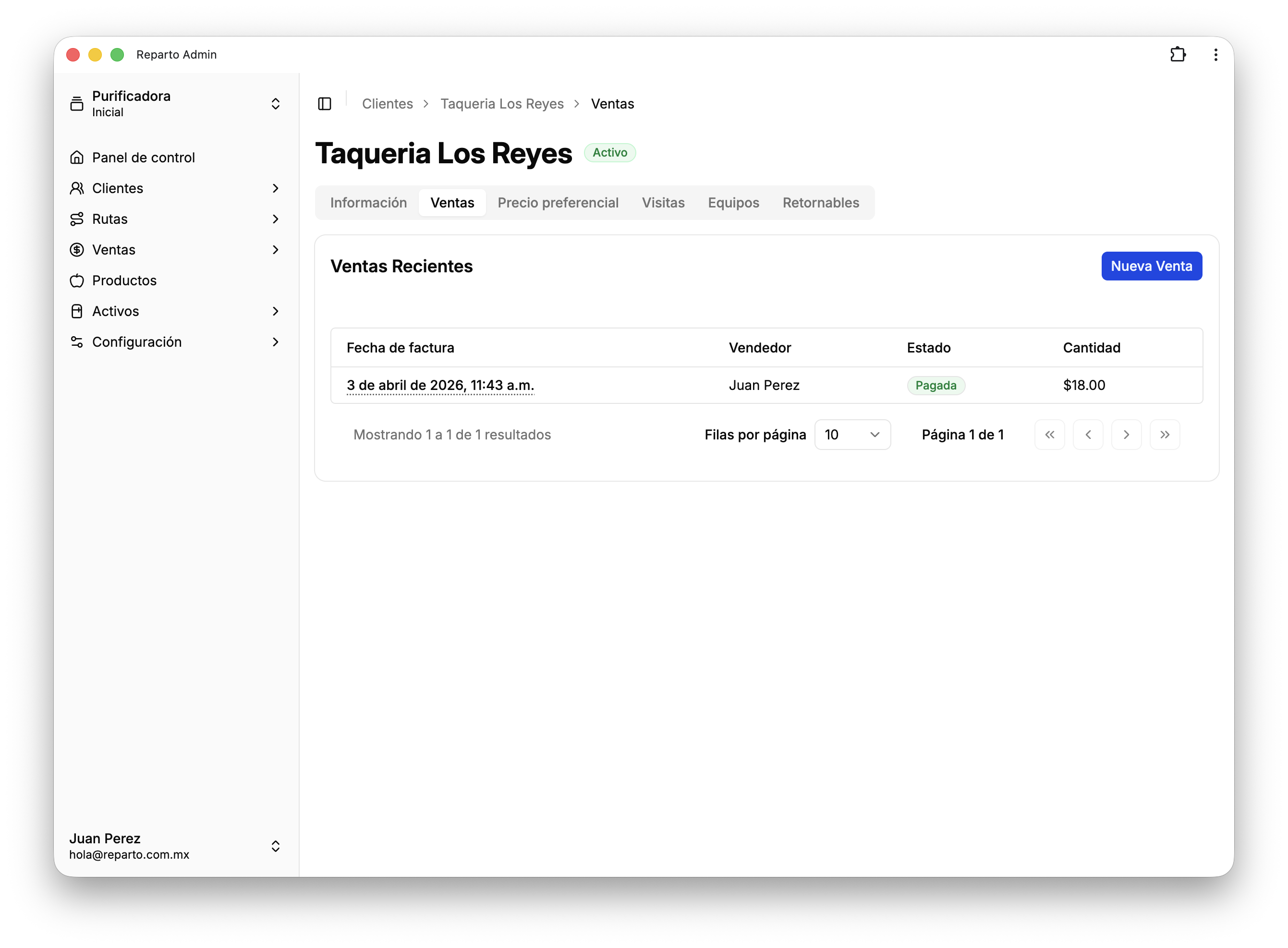Click the Activos container icon
This screenshot has height=948, width=1288.
[76, 311]
